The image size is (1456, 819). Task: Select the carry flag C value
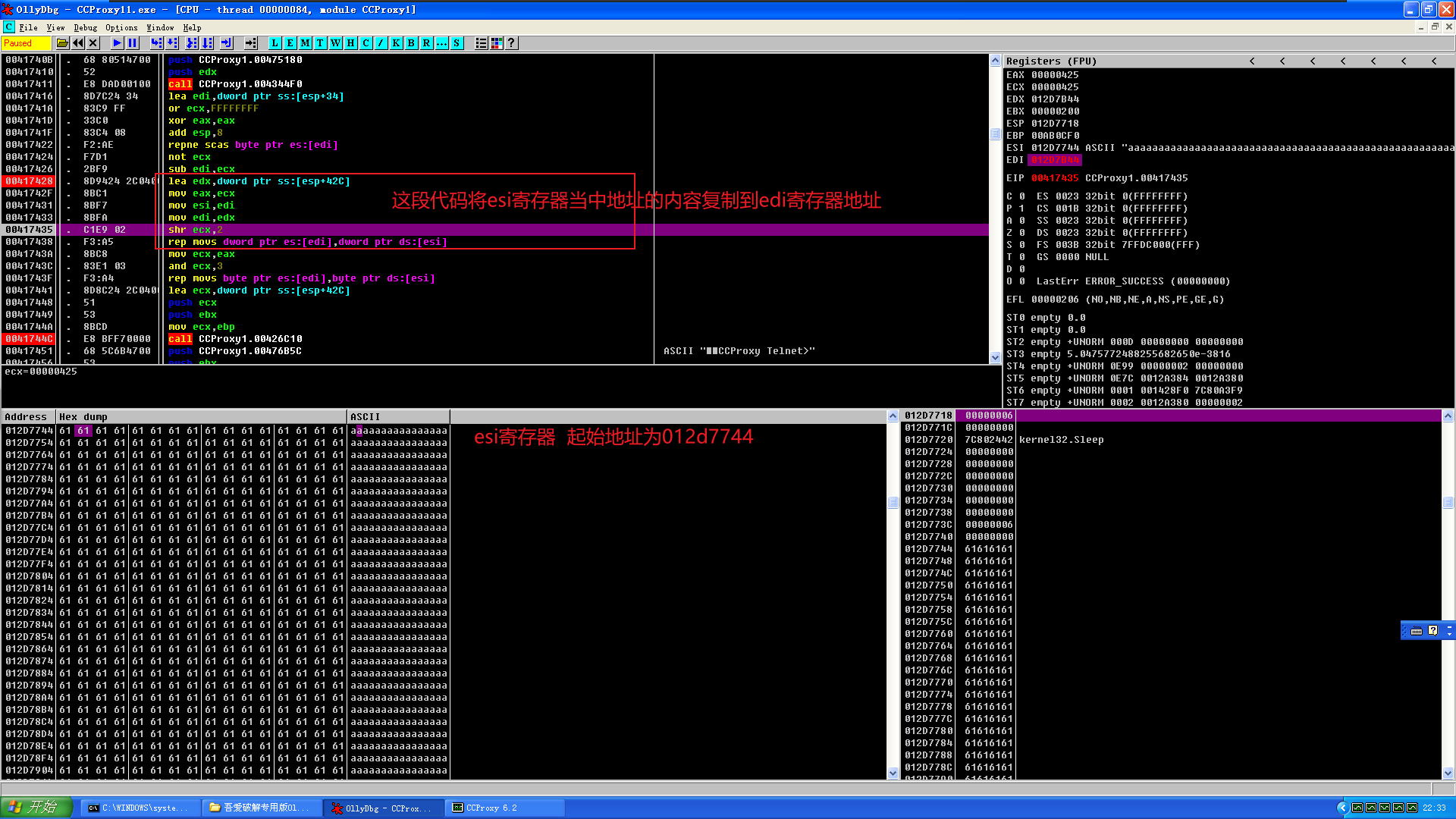(1021, 196)
